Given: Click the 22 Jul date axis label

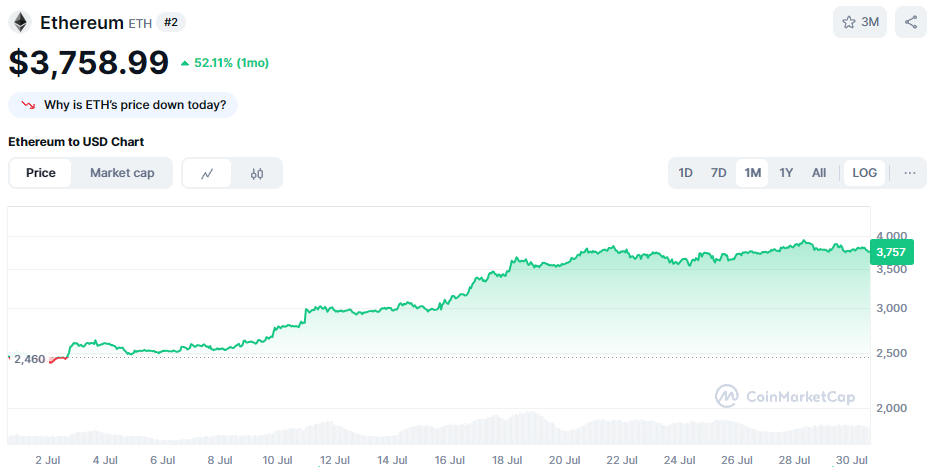Looking at the screenshot, I should pos(622,460).
